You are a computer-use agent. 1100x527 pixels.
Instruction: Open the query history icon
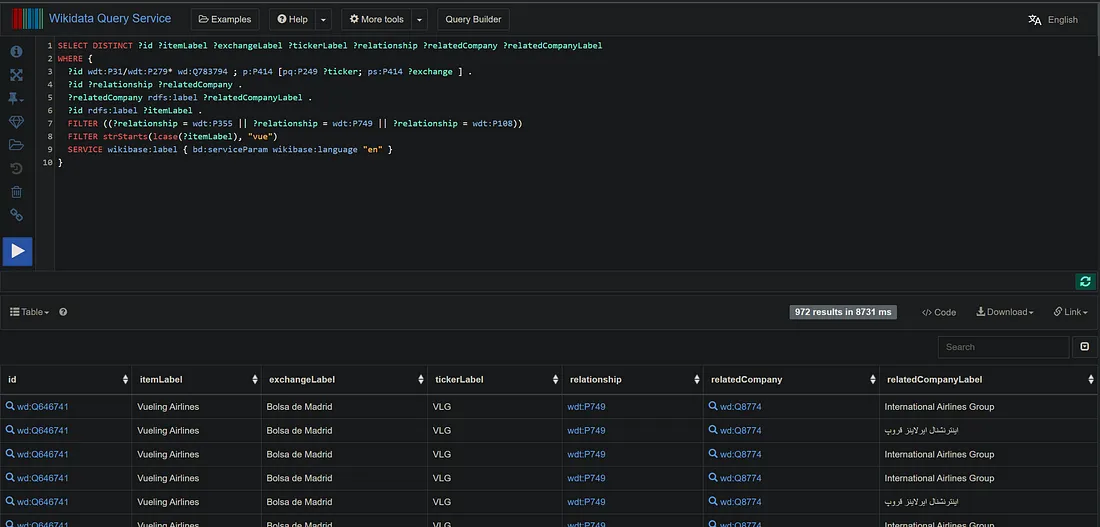coord(16,168)
